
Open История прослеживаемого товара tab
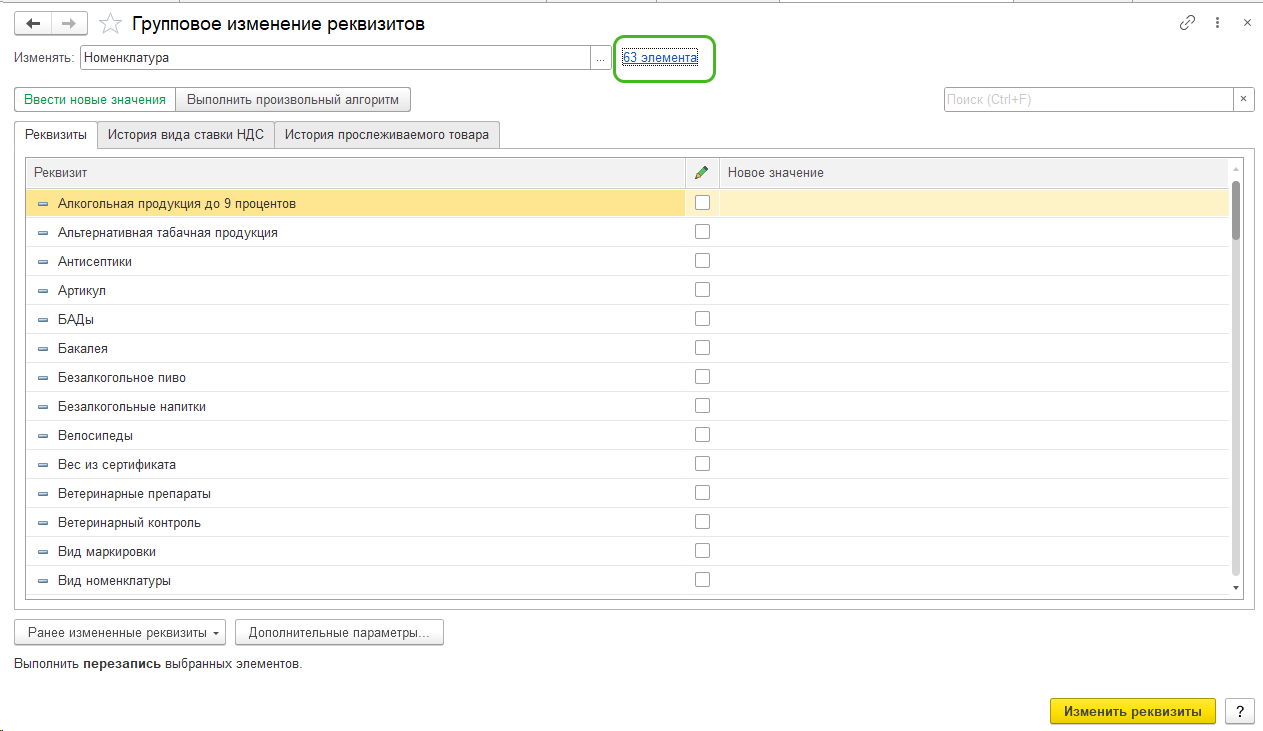386,135
